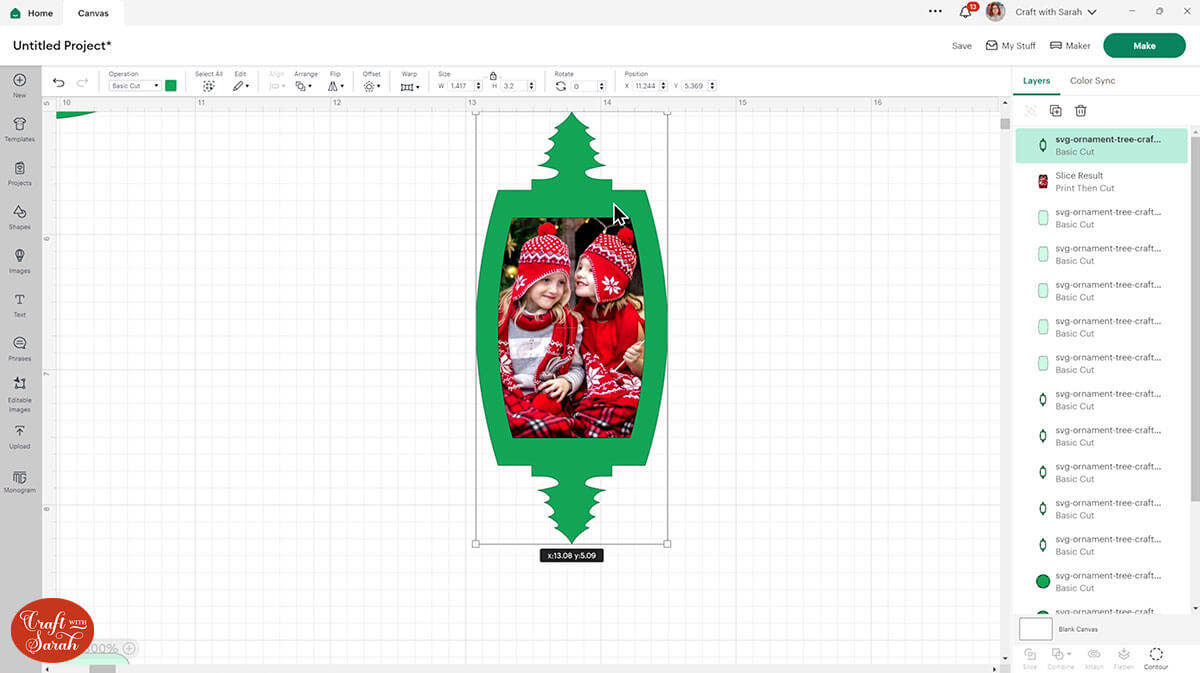Screen dimensions: 1200x673
Task: Switch to the Canvas tab
Action: (x=94, y=13)
